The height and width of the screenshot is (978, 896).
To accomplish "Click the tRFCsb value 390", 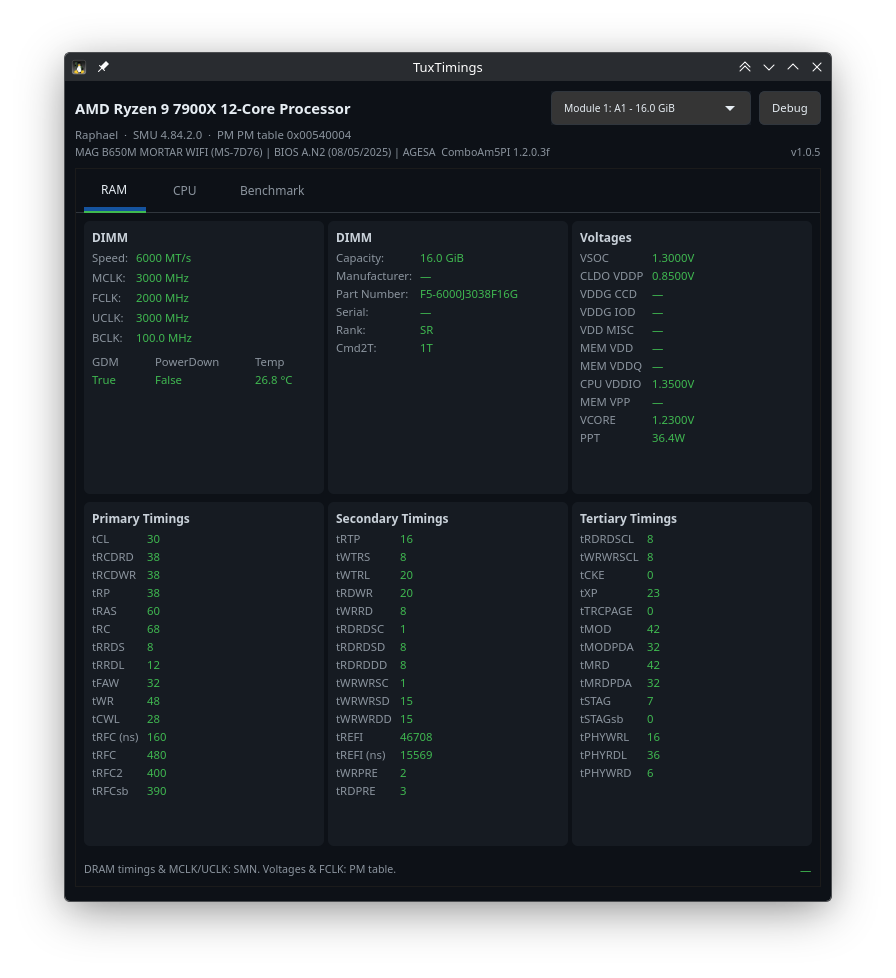I will click(x=157, y=792).
